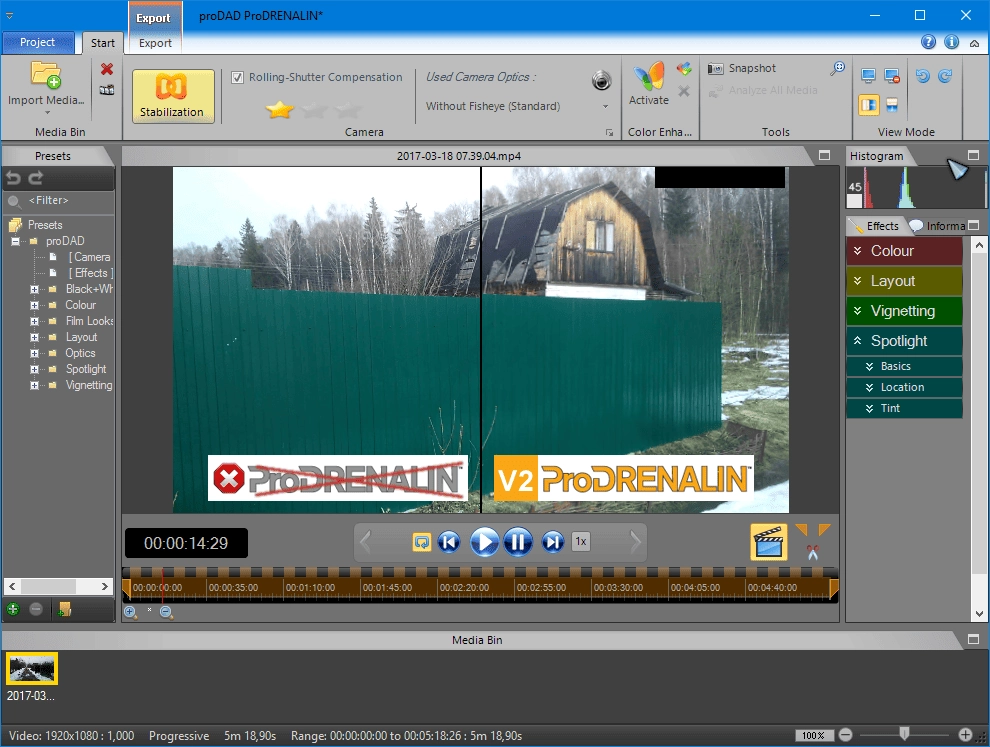Expand the Vignetting effects section
The height and width of the screenshot is (747, 990).
pos(904,311)
